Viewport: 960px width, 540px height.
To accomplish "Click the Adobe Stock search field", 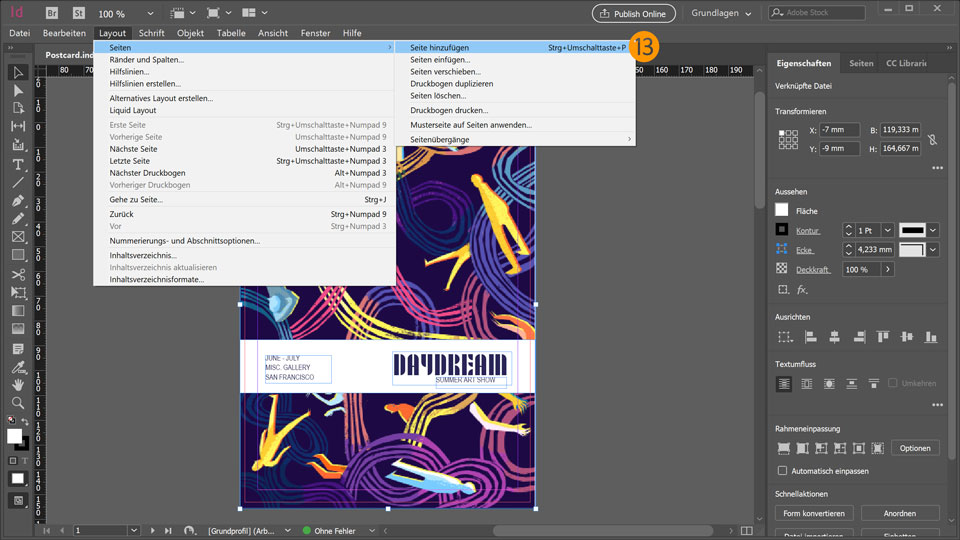I will 817,13.
